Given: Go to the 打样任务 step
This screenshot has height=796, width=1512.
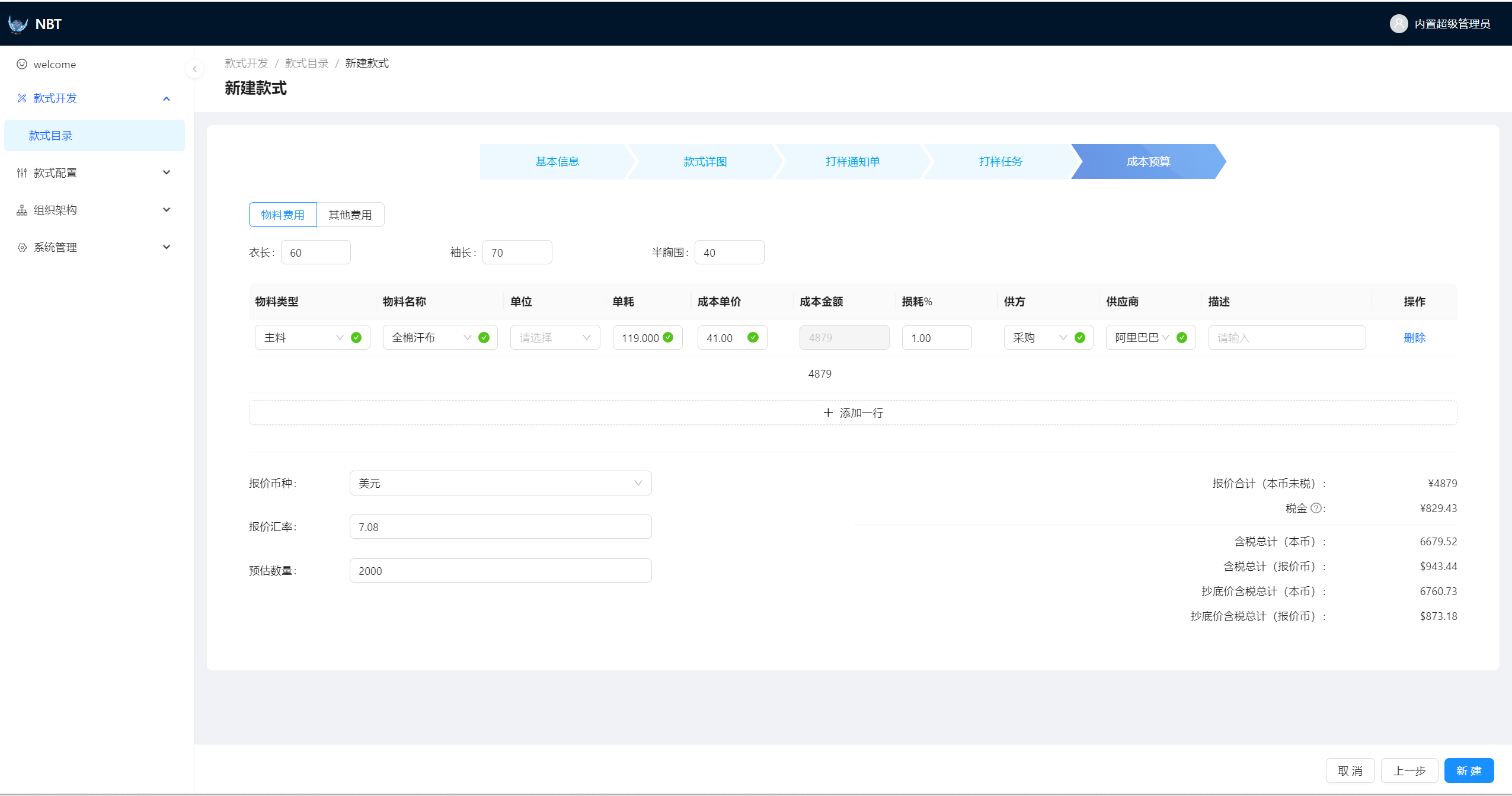Looking at the screenshot, I should click(1000, 161).
